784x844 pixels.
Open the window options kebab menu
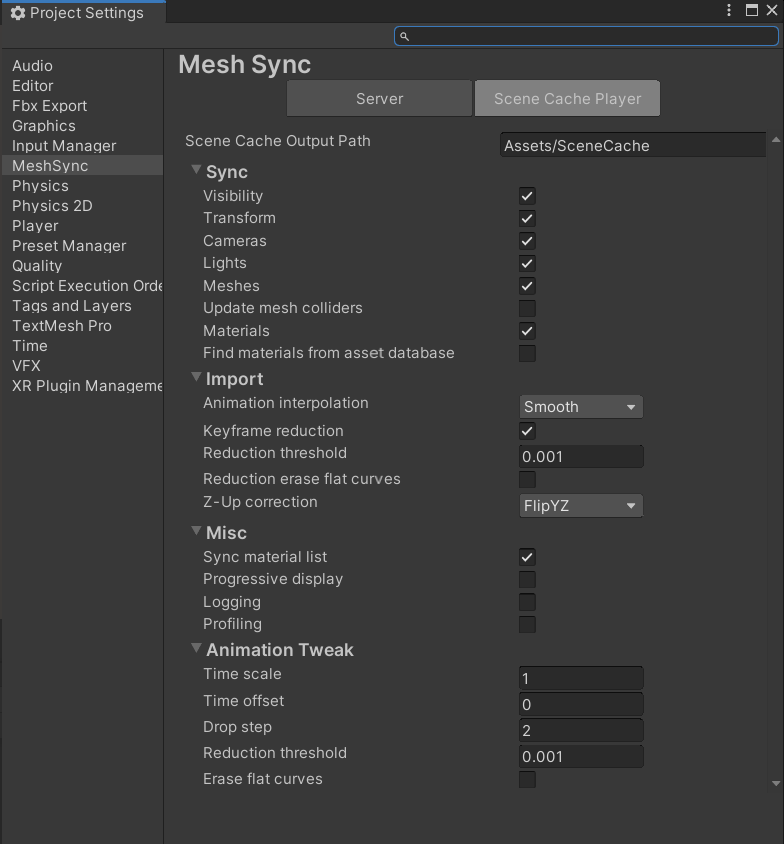(730, 10)
